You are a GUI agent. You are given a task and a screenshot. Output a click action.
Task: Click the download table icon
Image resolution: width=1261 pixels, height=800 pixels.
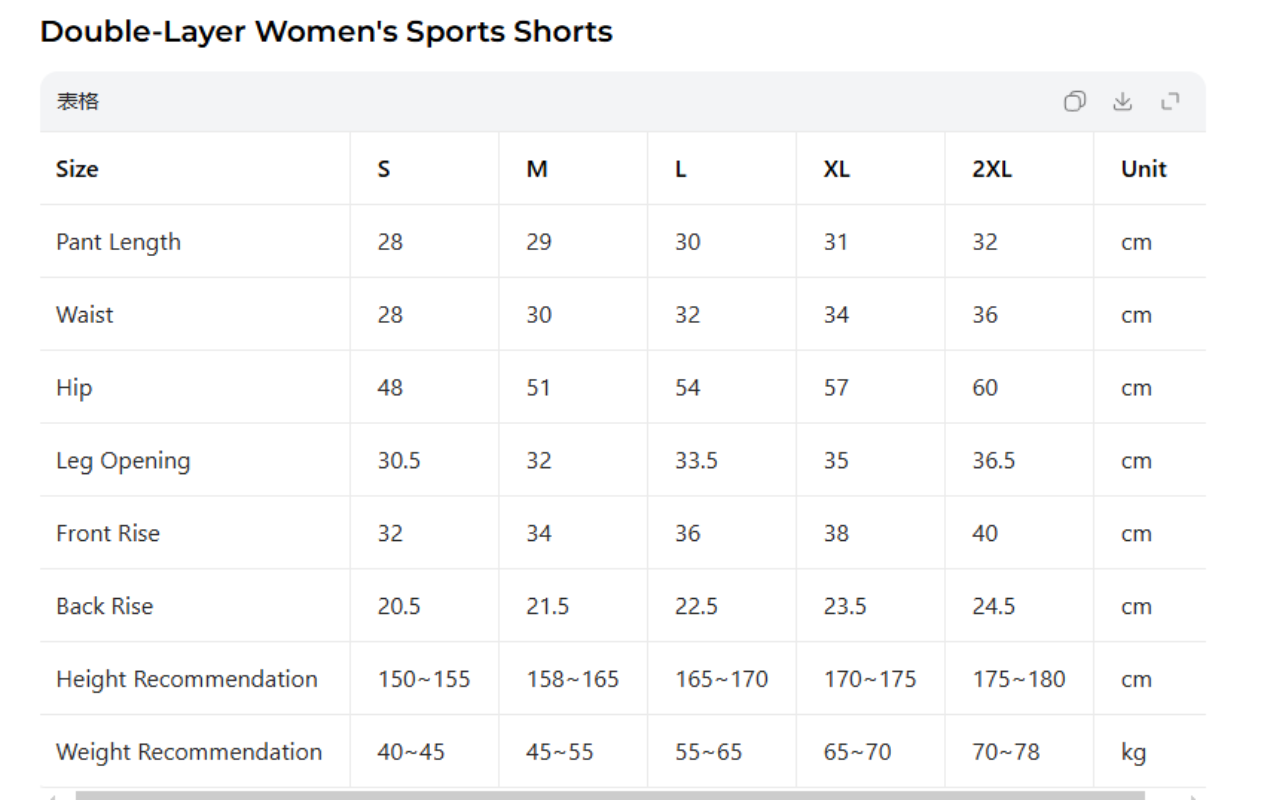point(1123,101)
